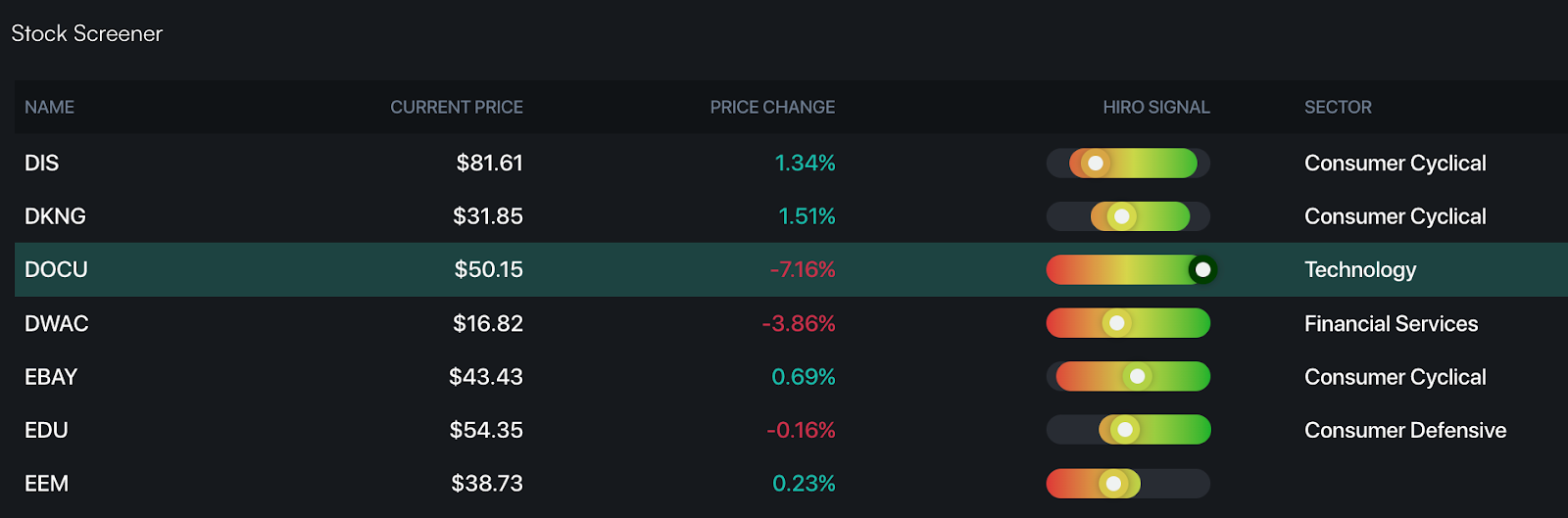This screenshot has width=1568, height=518.
Task: Click DOCU's -7.16% price change
Action: 803,269
